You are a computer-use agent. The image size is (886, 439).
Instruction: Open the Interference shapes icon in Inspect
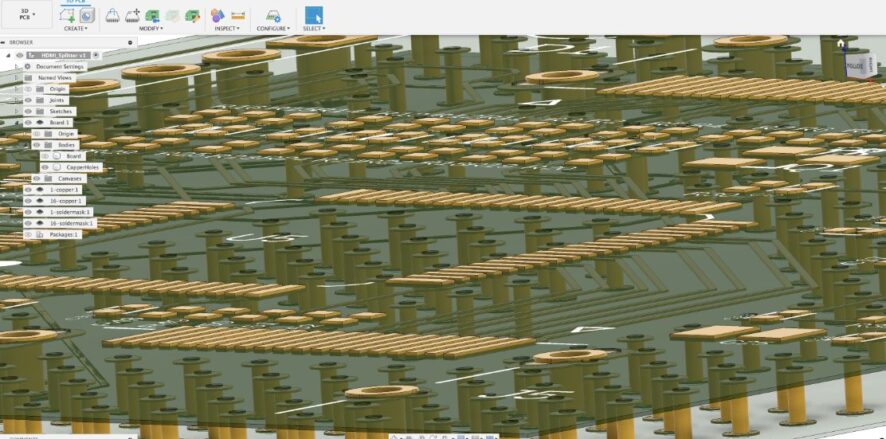[x=218, y=15]
